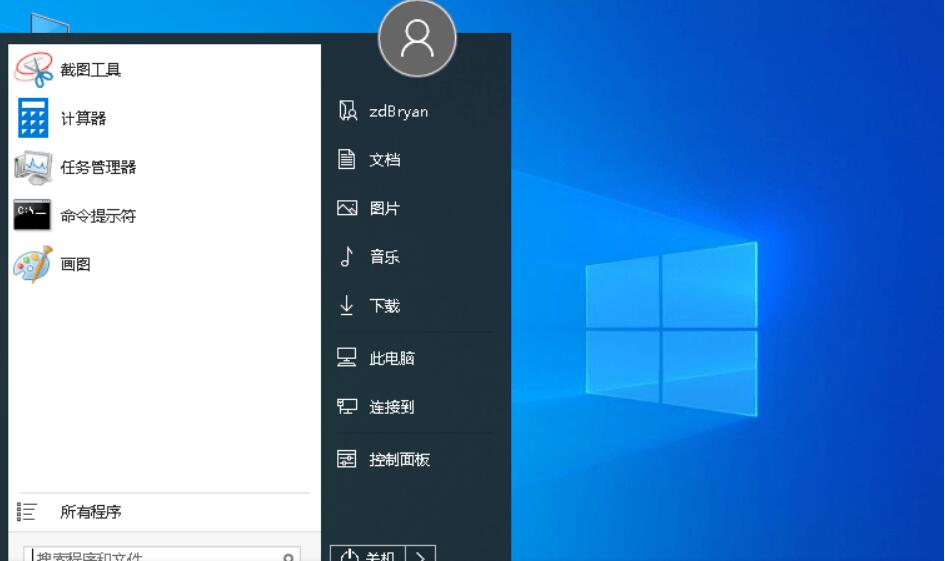Screen dimensions: 945x561
Task: Open 控制面板 Control Panel
Action: [398, 460]
